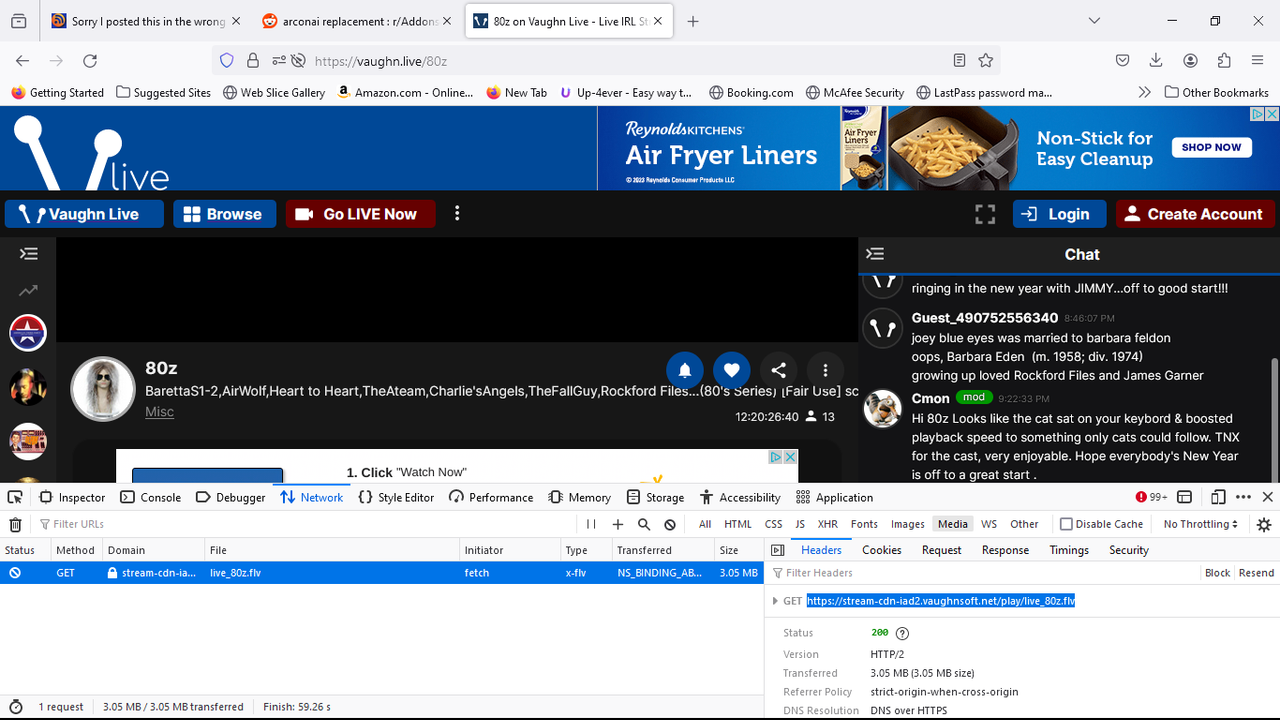Expand the GET request URL details
Viewport: 1280px width, 720px height.
click(x=775, y=601)
